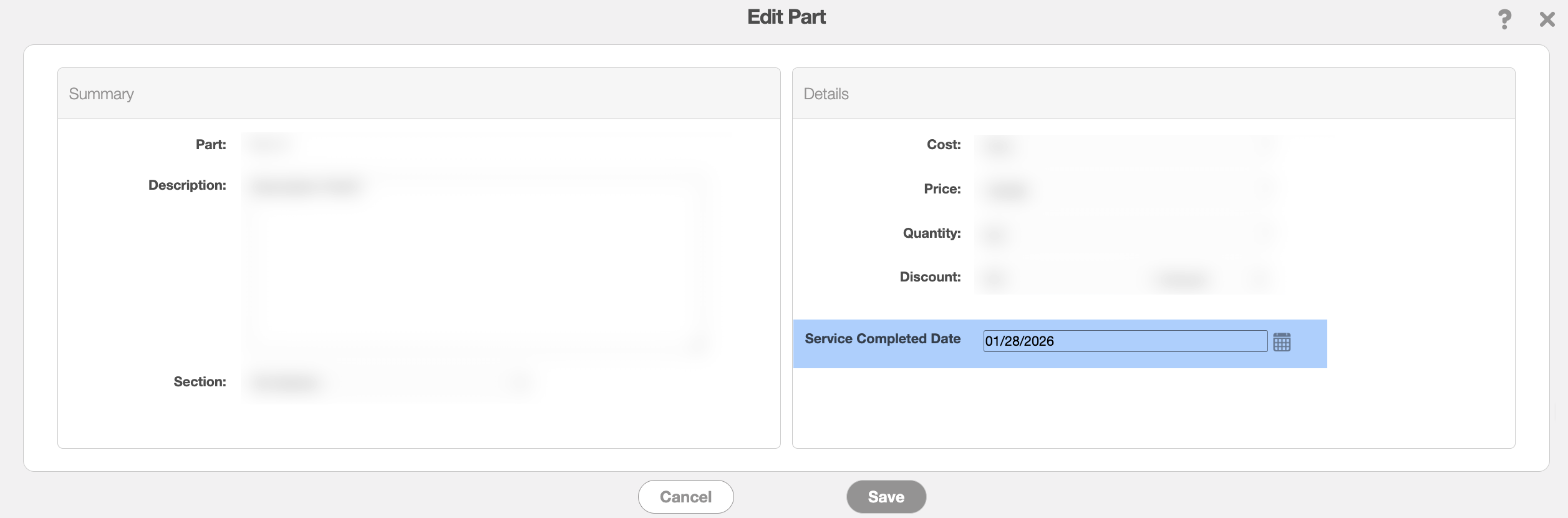The image size is (1568, 518).
Task: Open the Section dropdown
Action: tap(389, 382)
